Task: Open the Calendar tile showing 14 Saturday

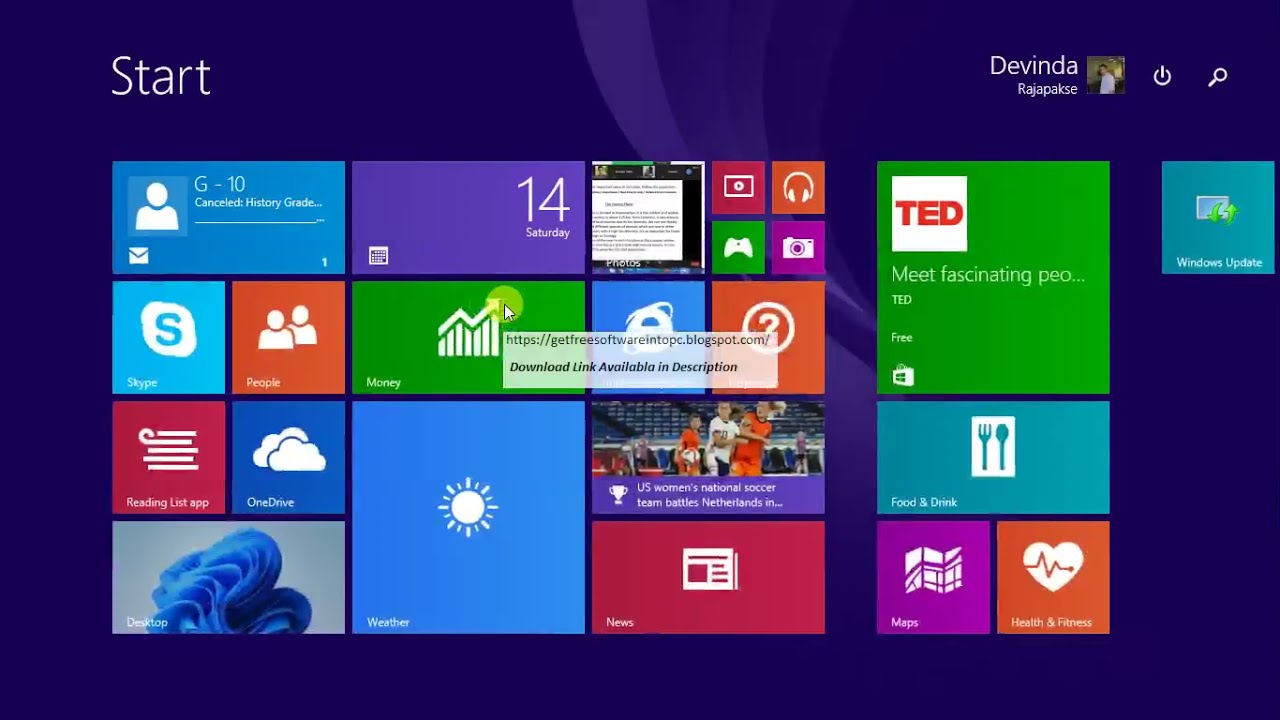Action: point(468,217)
